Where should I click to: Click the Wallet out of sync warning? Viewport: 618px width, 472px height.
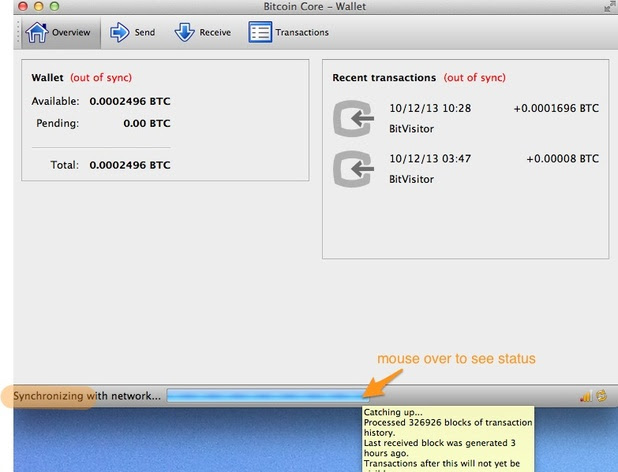pos(101,78)
